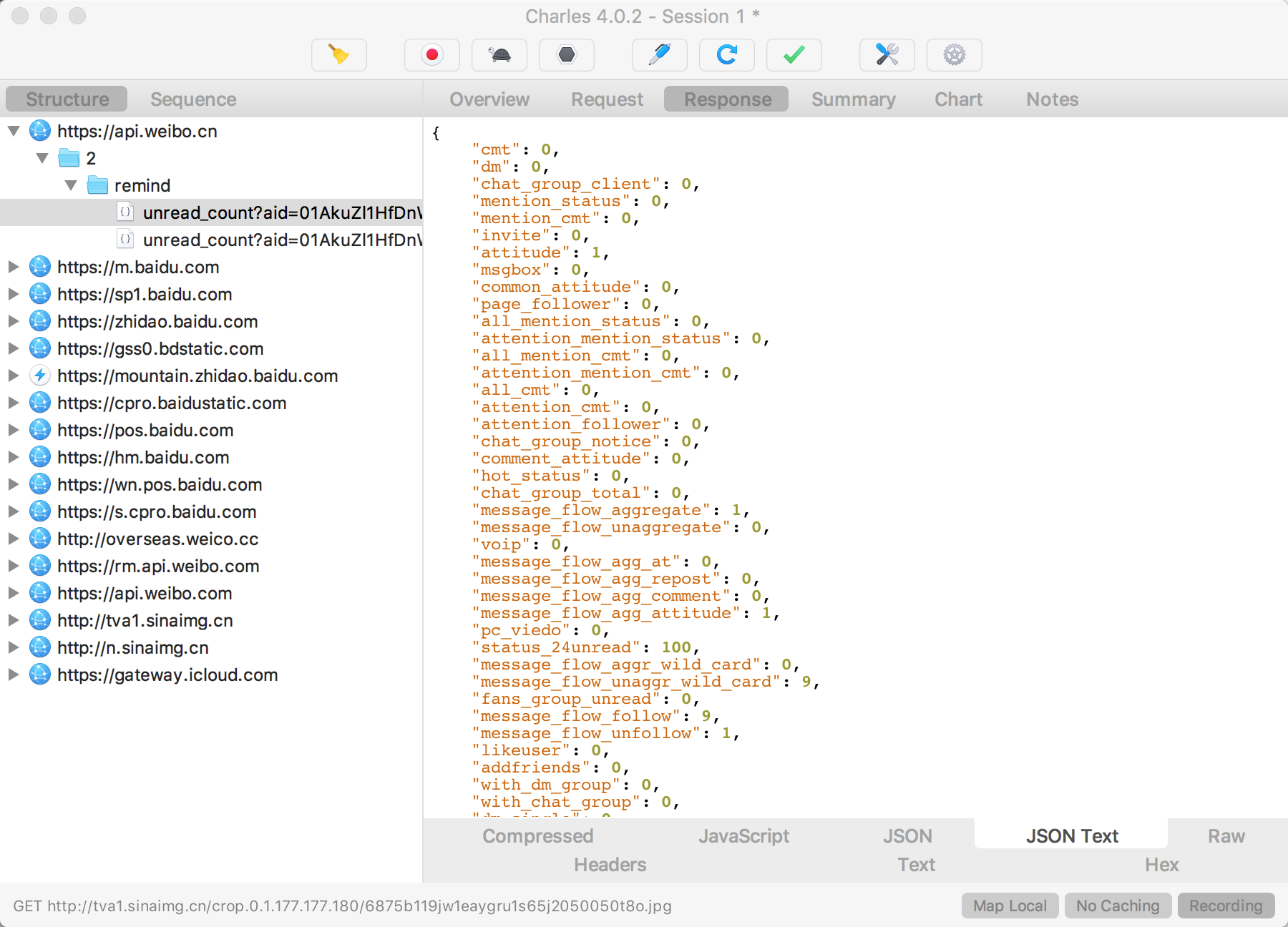Click the globe icon for http://tva1.sinaimg.cn
The height and width of the screenshot is (927, 1288).
coord(40,620)
